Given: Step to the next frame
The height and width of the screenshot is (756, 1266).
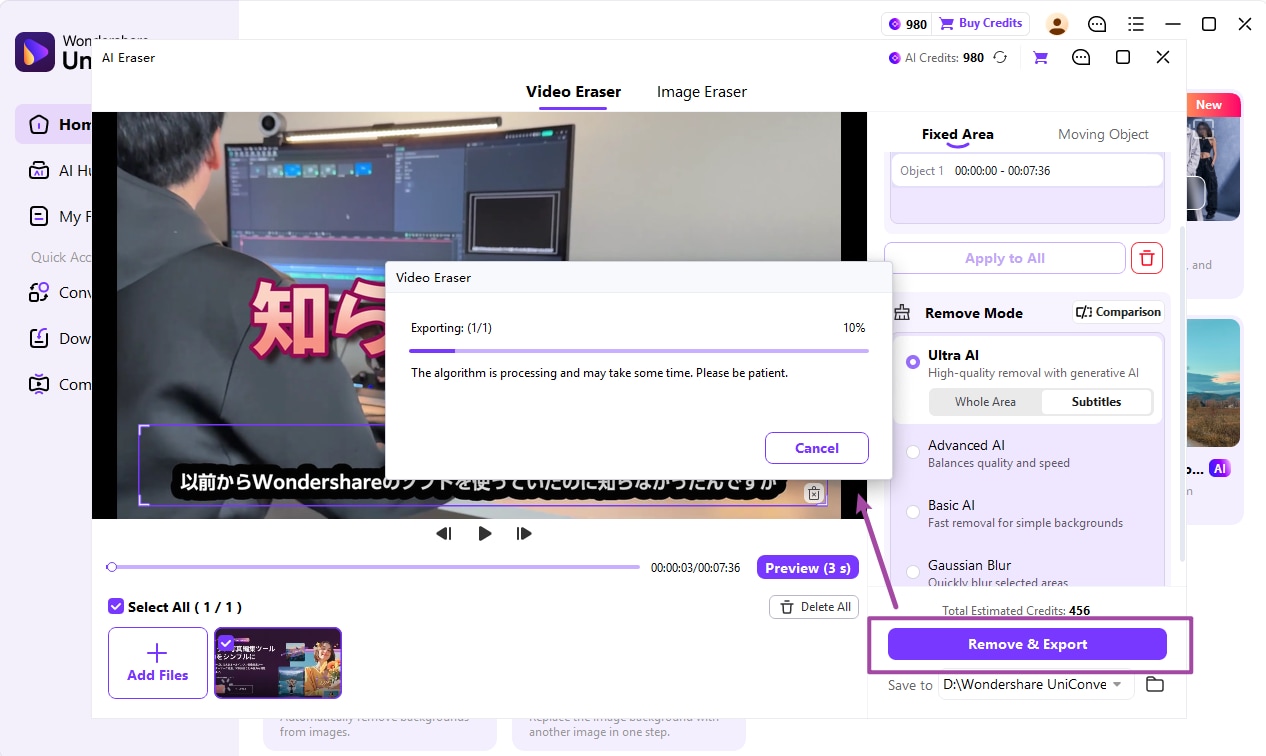Looking at the screenshot, I should click(x=524, y=534).
